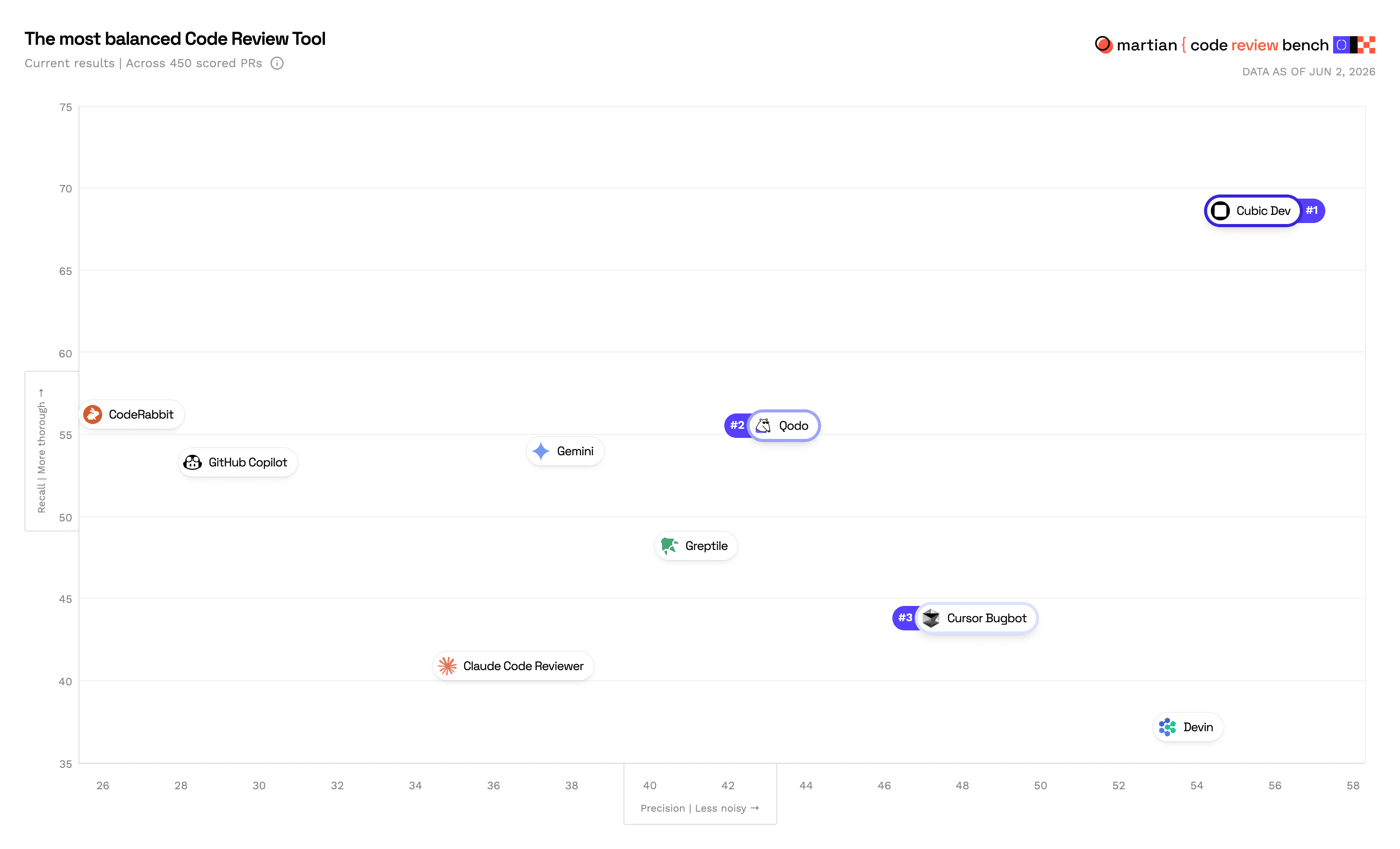This screenshot has height=849, width=1400.
Task: Click the Martian red circle logo
Action: click(x=1104, y=44)
